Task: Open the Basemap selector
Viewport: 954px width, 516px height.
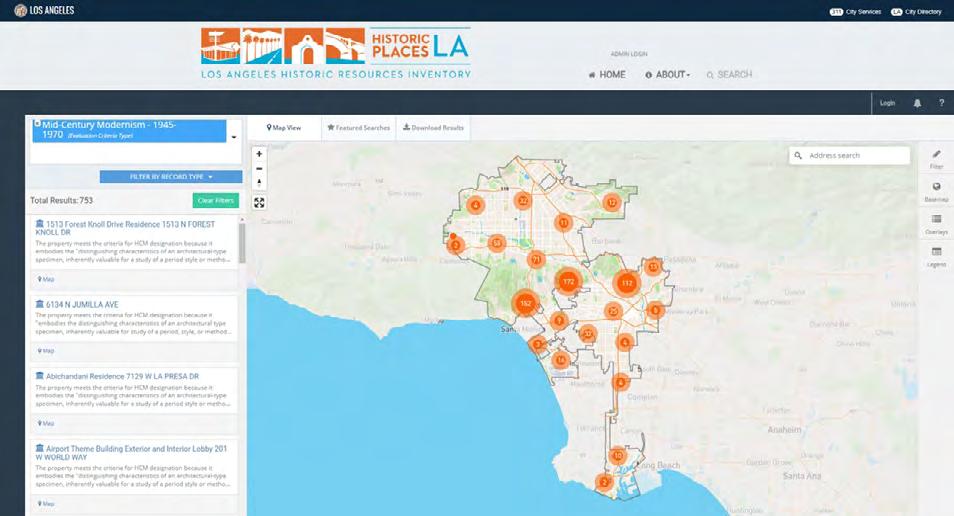Action: 936,192
